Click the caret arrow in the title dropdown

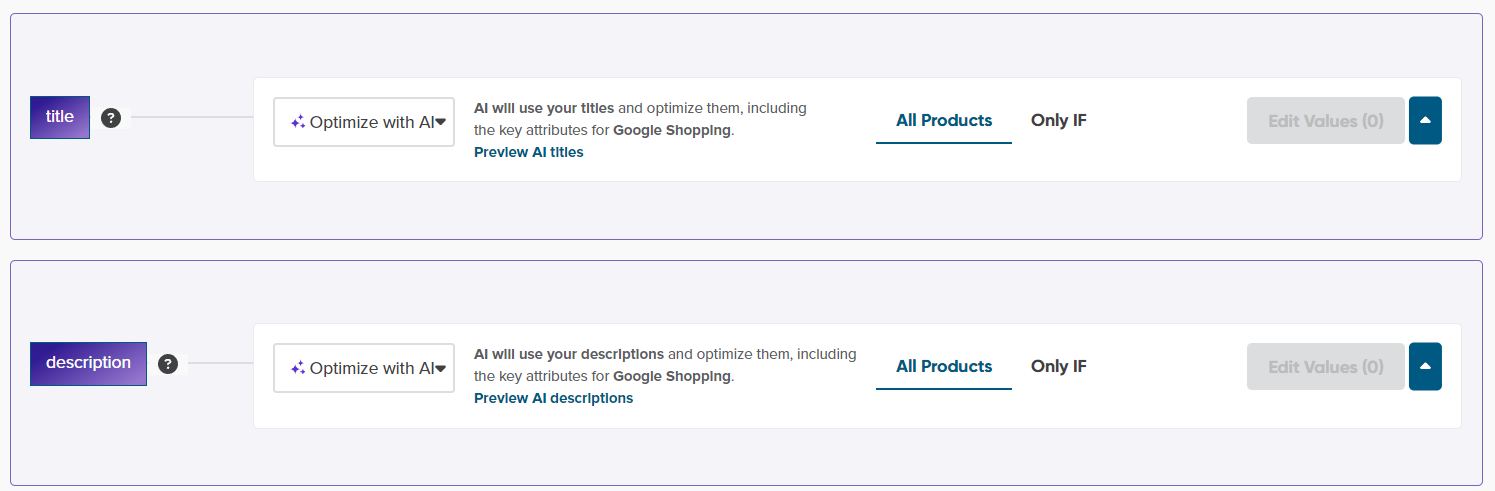pyautogui.click(x=440, y=122)
